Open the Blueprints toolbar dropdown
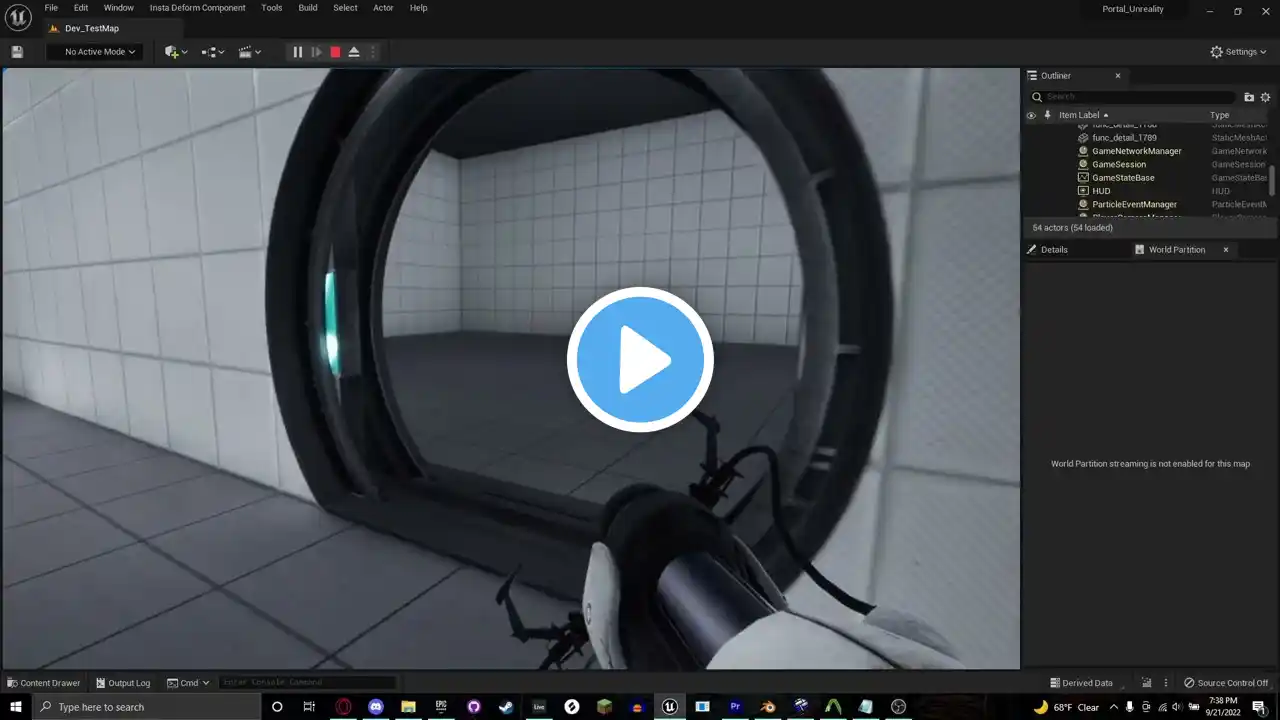The image size is (1280, 720). point(213,52)
